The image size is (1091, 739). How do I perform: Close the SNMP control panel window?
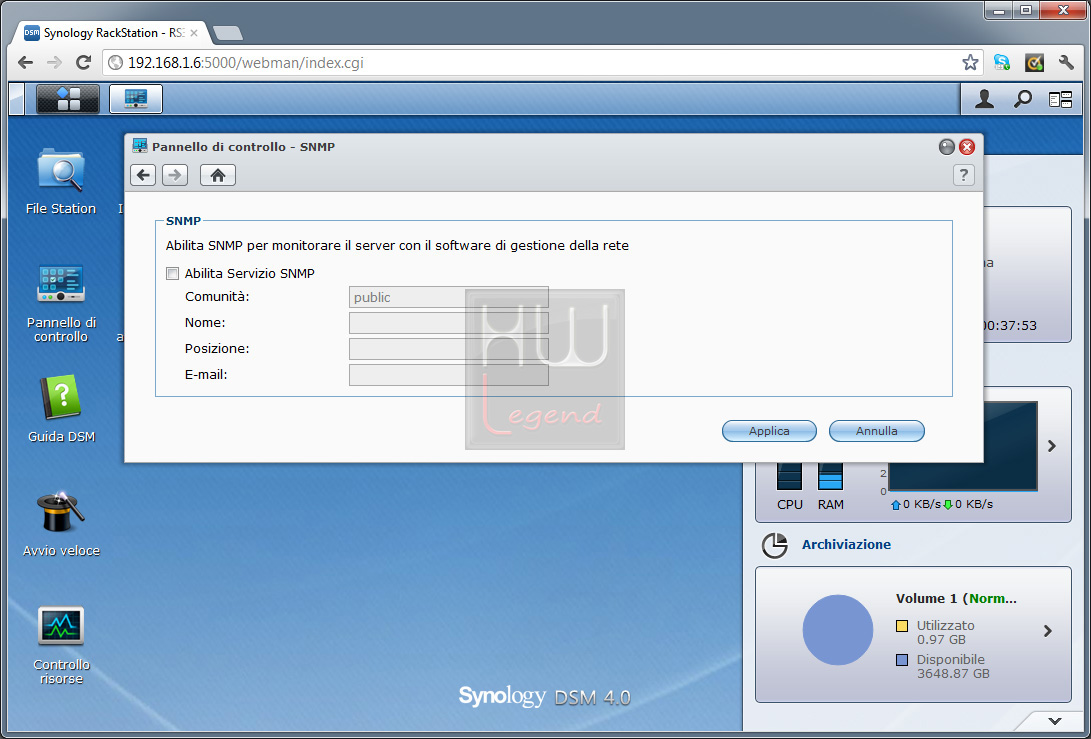(967, 147)
